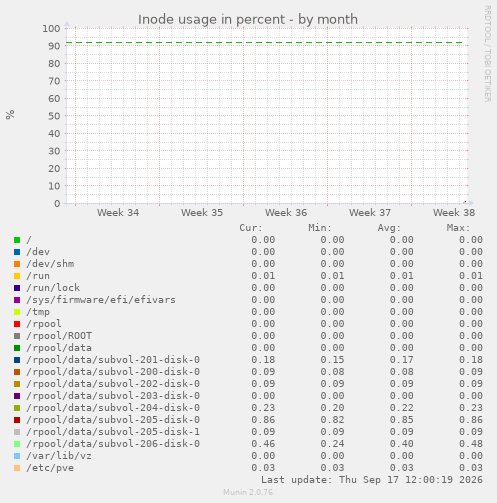Click the 100 value on the y-axis
The height and width of the screenshot is (503, 497).
coord(51,29)
